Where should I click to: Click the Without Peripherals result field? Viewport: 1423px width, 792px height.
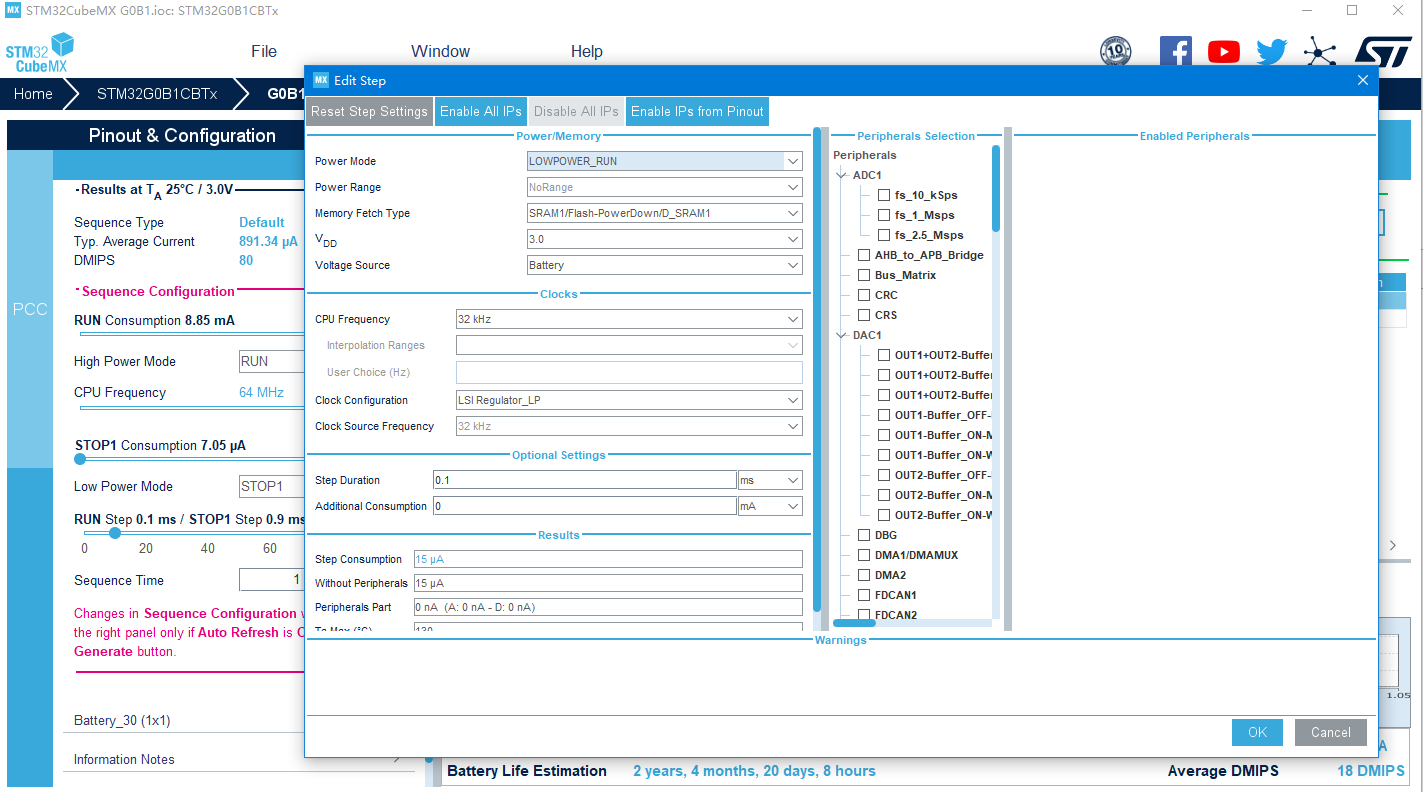607,583
